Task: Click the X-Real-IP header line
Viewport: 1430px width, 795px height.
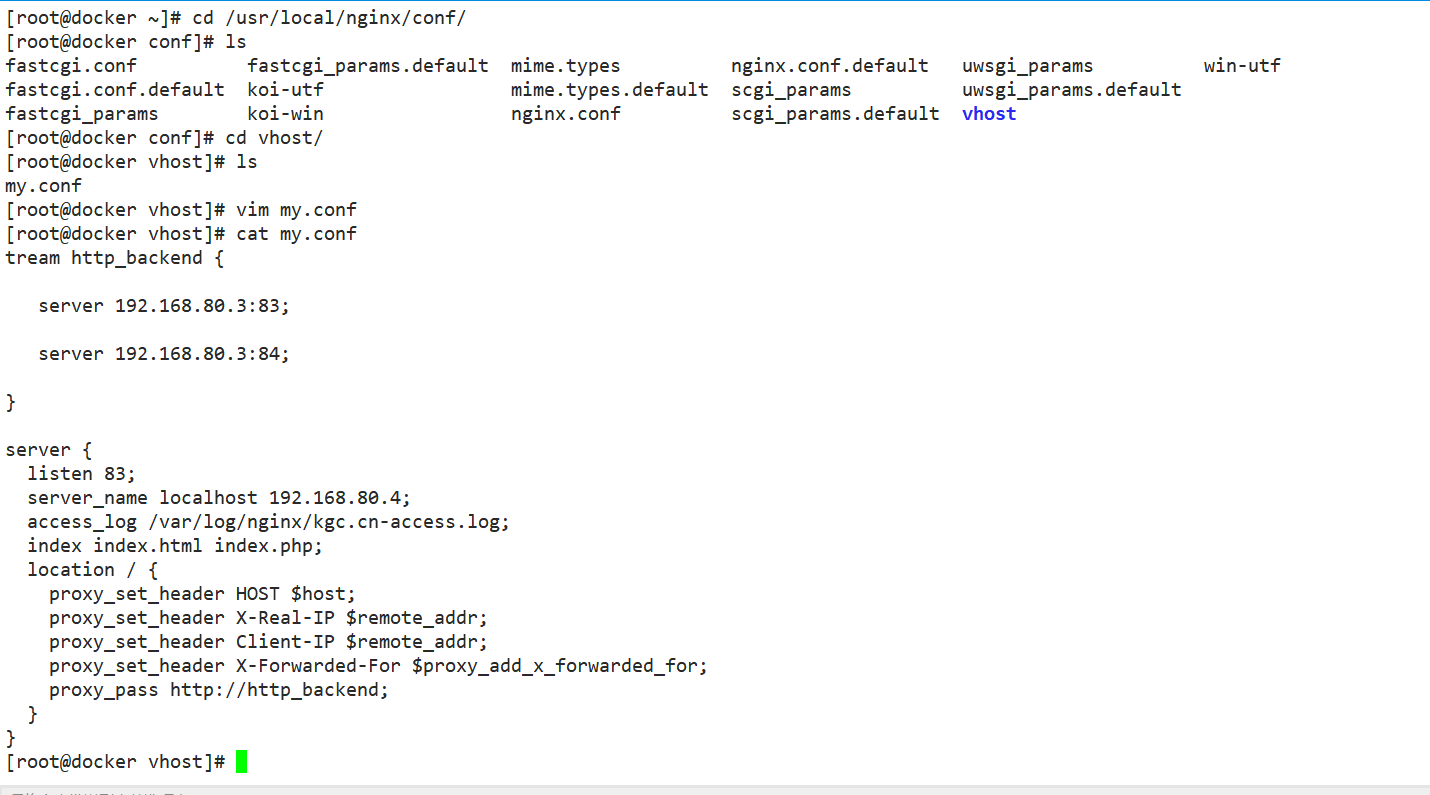Action: (268, 618)
